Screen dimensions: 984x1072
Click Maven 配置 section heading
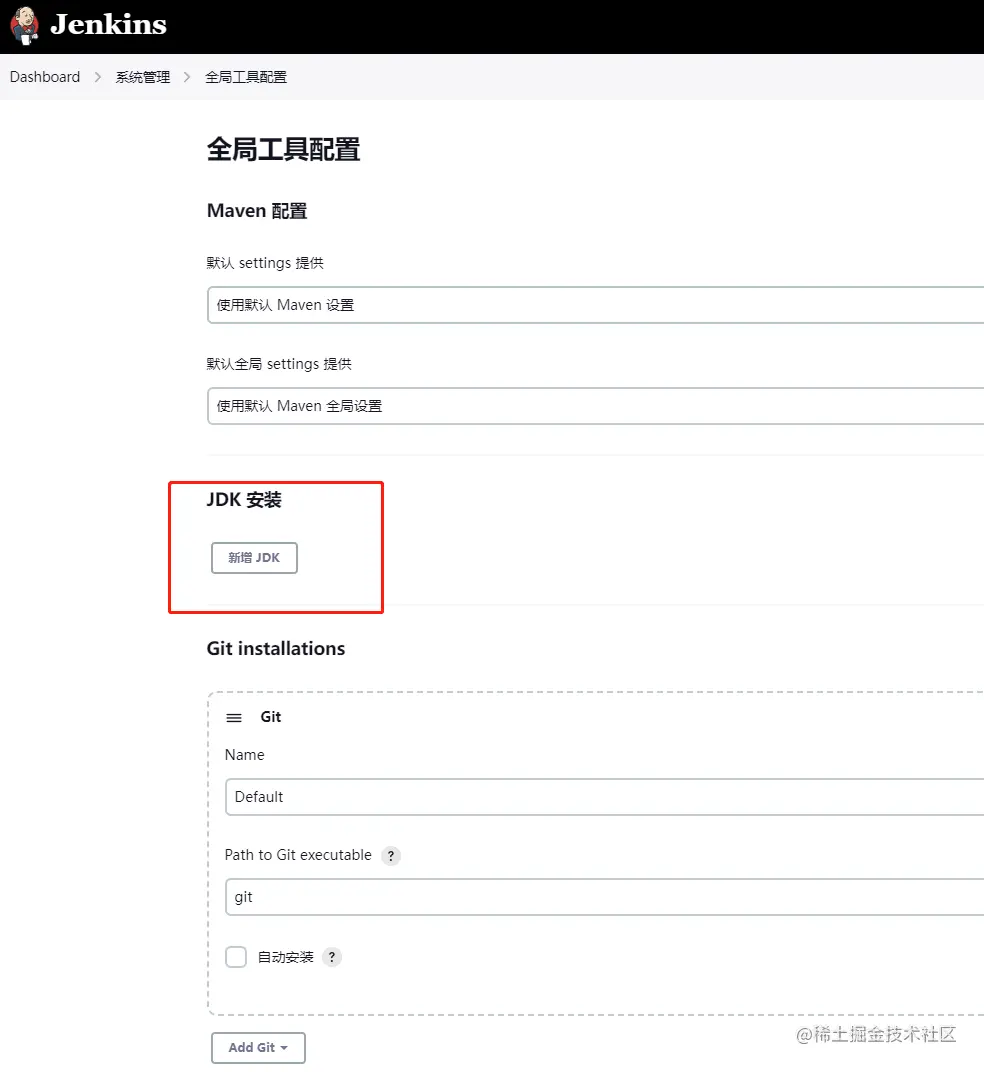[x=256, y=211]
